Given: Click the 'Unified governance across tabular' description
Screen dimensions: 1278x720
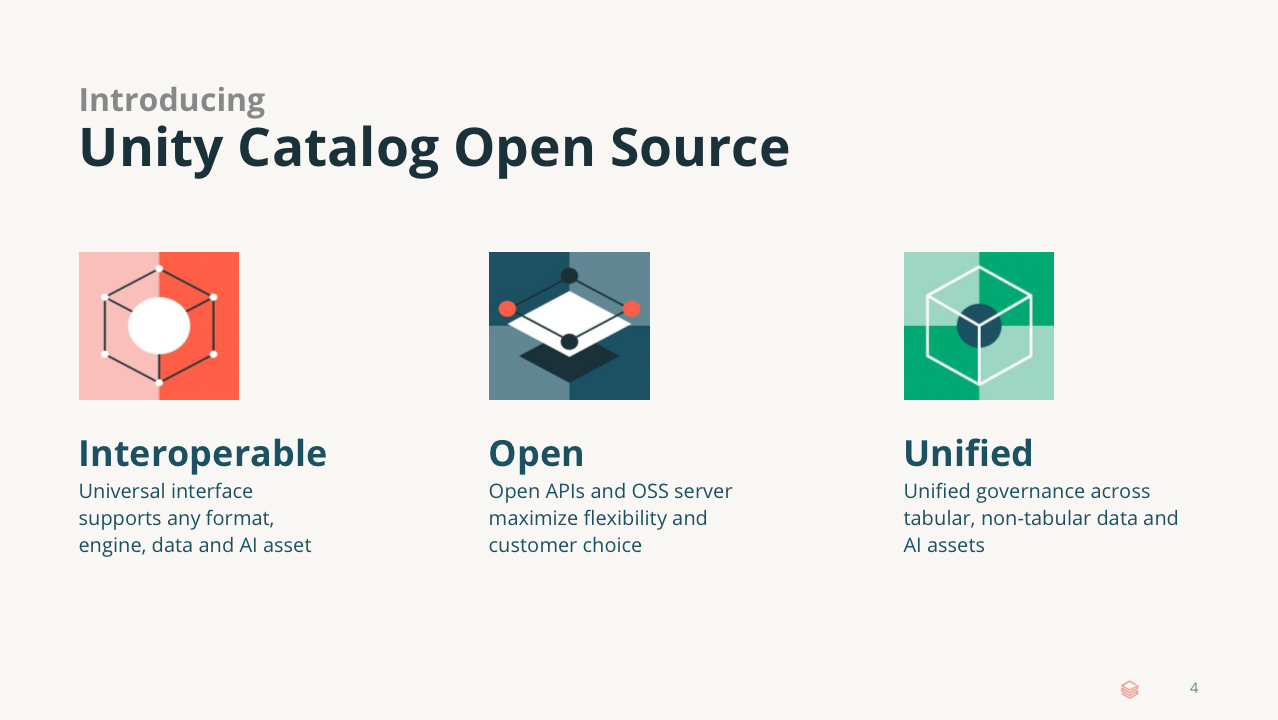Looking at the screenshot, I should (x=1041, y=518).
